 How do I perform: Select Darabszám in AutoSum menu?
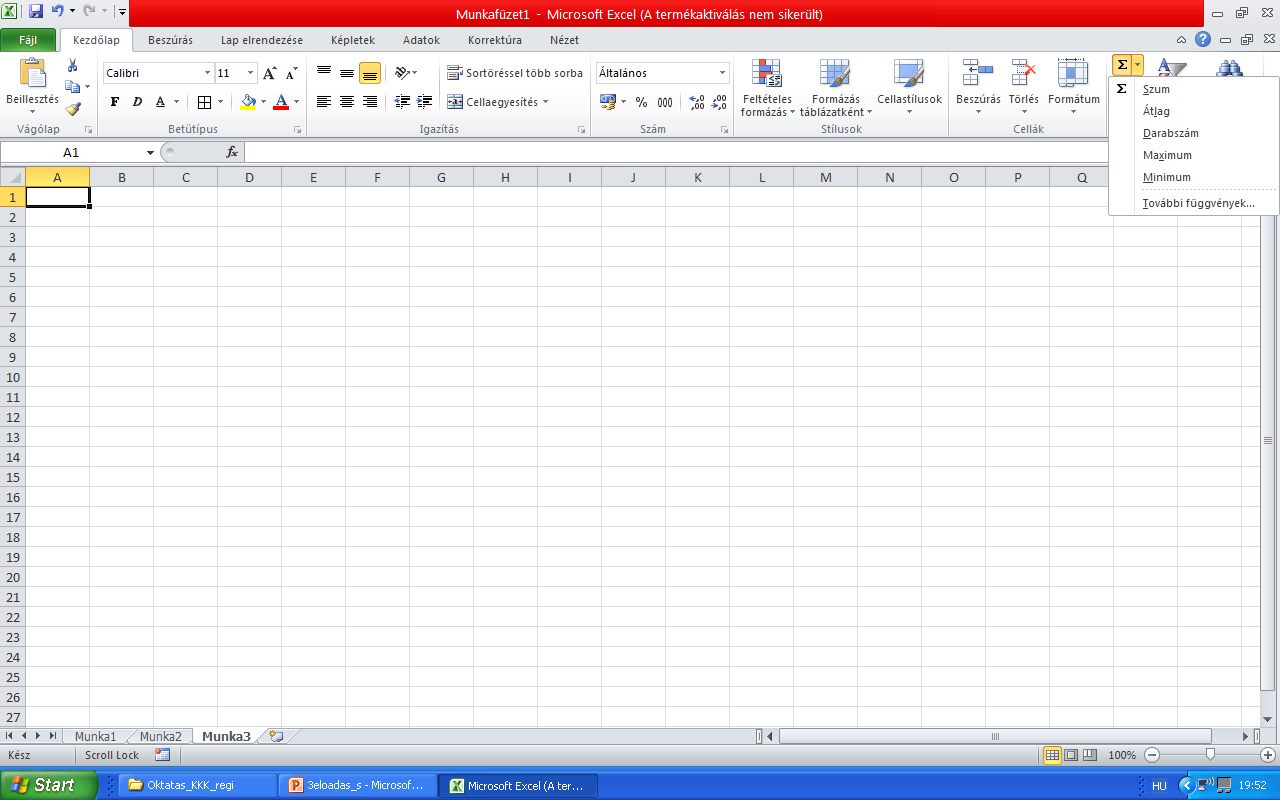point(1194,133)
